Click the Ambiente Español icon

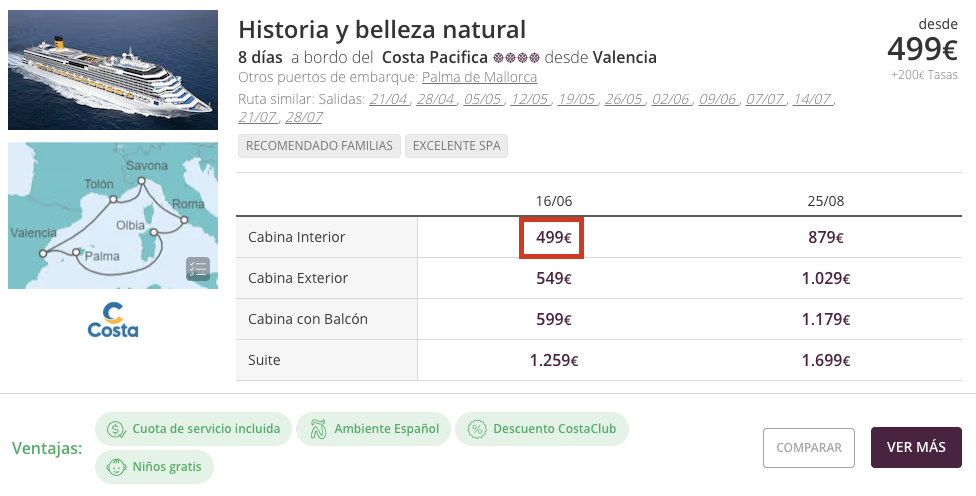318,429
